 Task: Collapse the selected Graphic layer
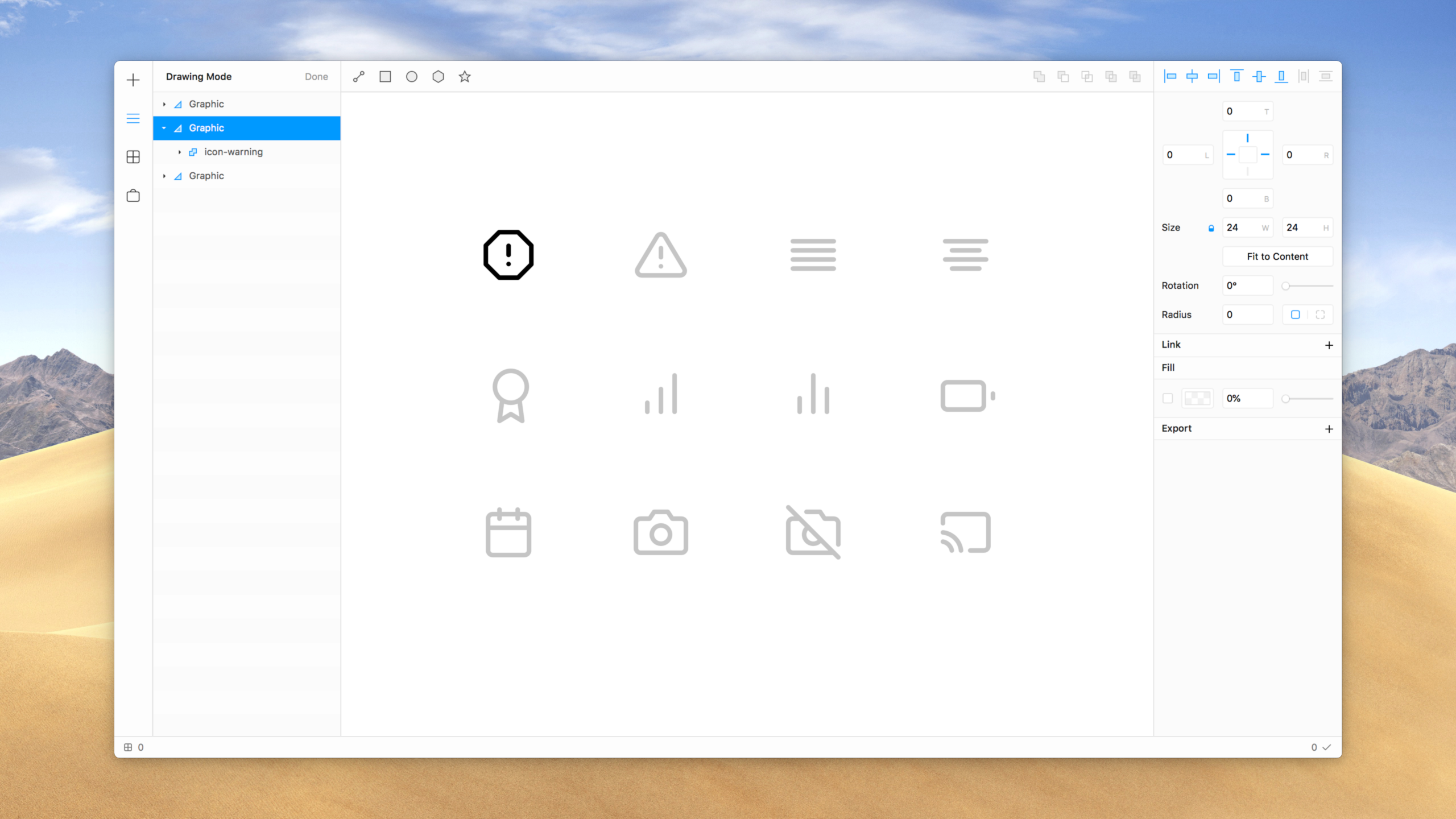[x=164, y=128]
